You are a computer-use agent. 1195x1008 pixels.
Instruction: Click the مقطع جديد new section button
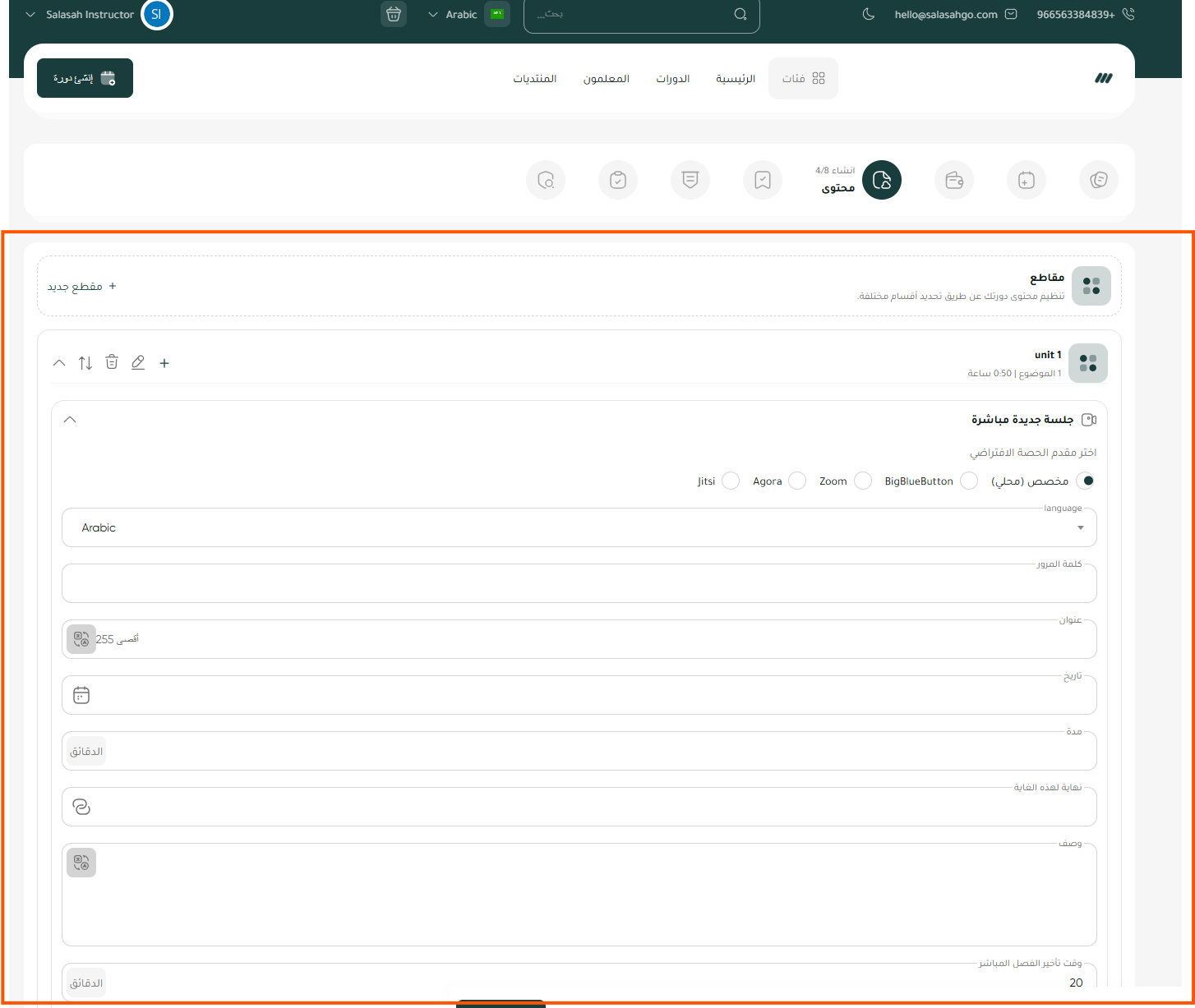click(81, 286)
